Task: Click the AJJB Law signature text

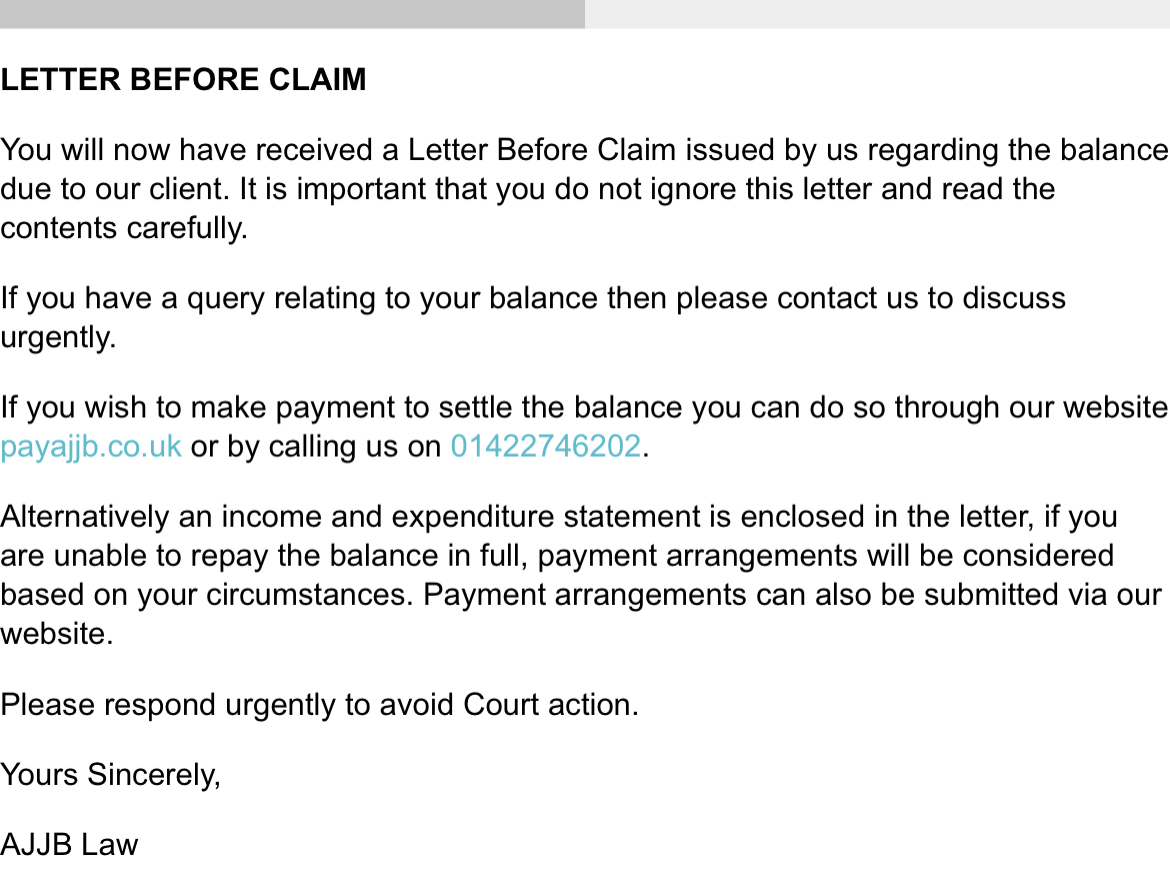Action: click(x=69, y=844)
